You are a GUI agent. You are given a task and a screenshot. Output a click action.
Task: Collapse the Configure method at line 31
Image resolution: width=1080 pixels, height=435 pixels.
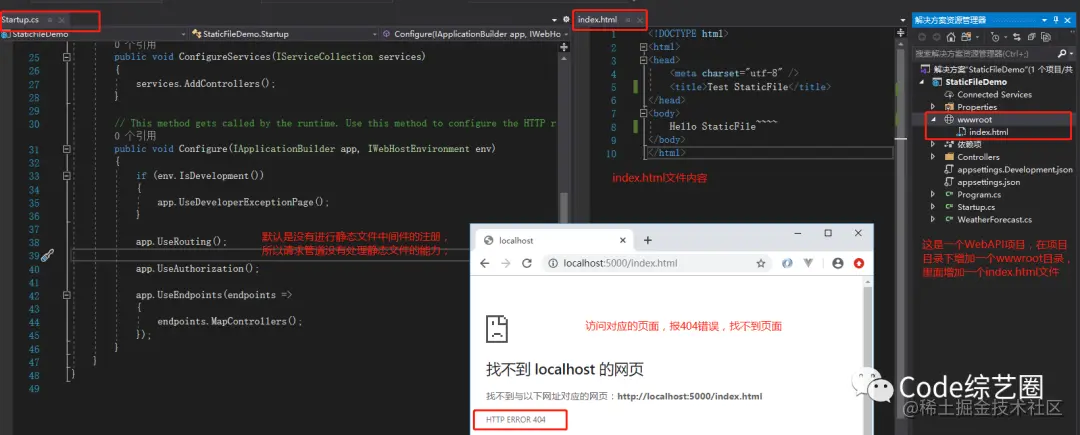[x=67, y=149]
